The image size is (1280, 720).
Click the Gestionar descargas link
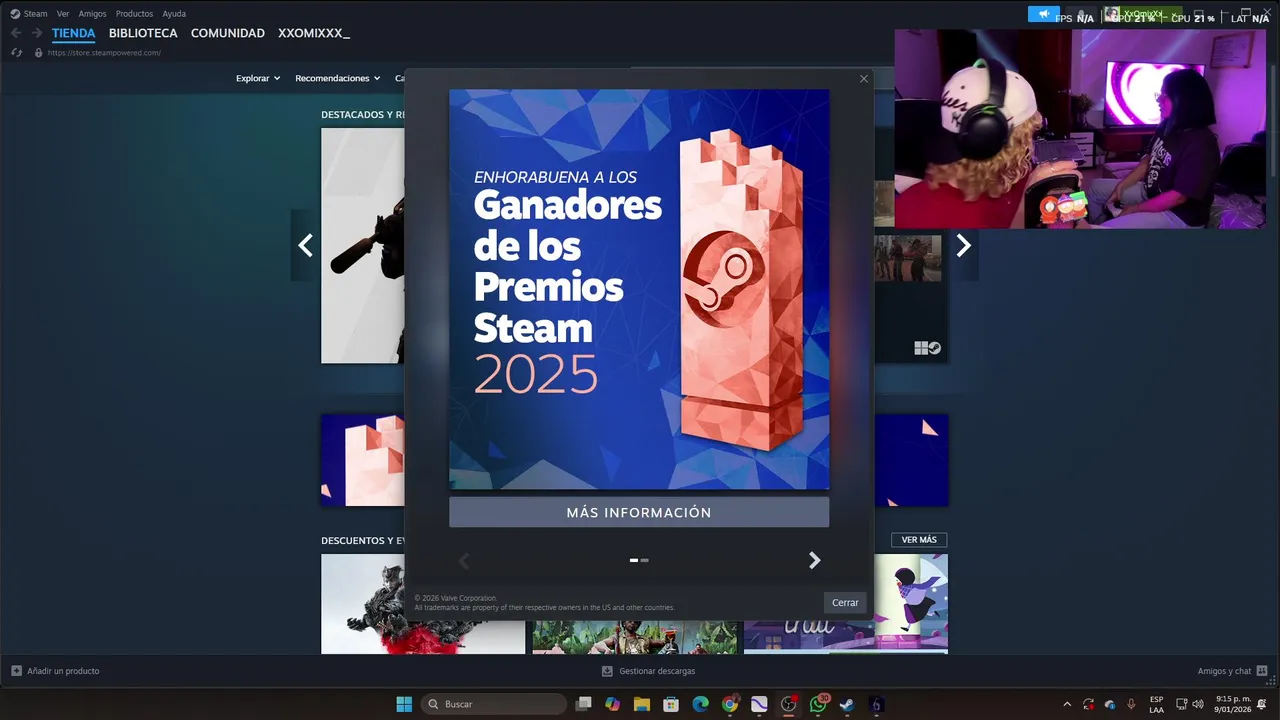click(657, 671)
